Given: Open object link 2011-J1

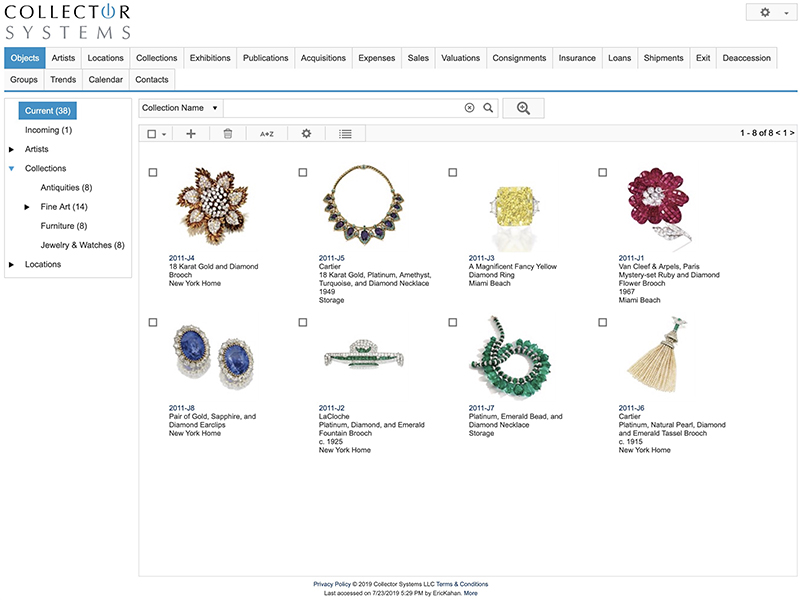Looking at the screenshot, I should click(631, 258).
